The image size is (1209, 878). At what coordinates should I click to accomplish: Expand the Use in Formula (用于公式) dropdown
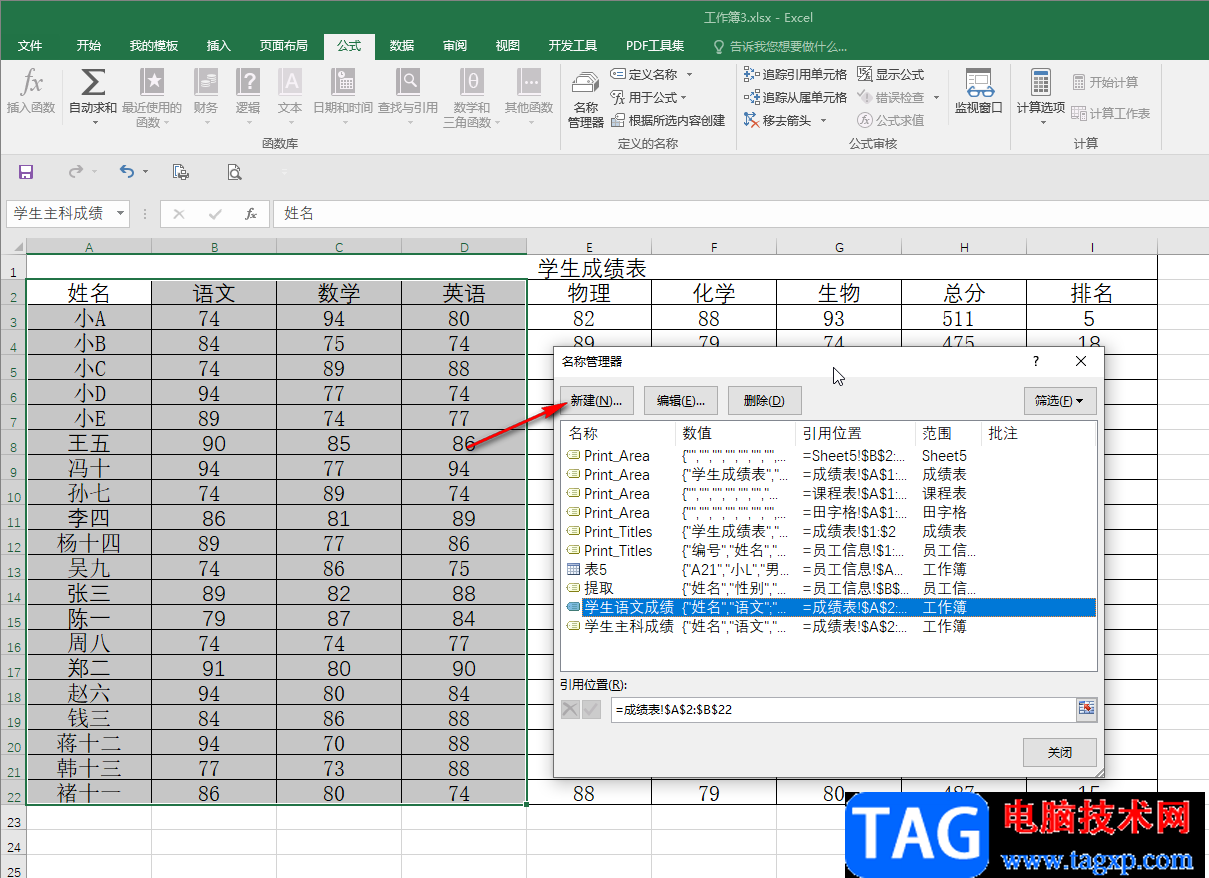tap(684, 97)
